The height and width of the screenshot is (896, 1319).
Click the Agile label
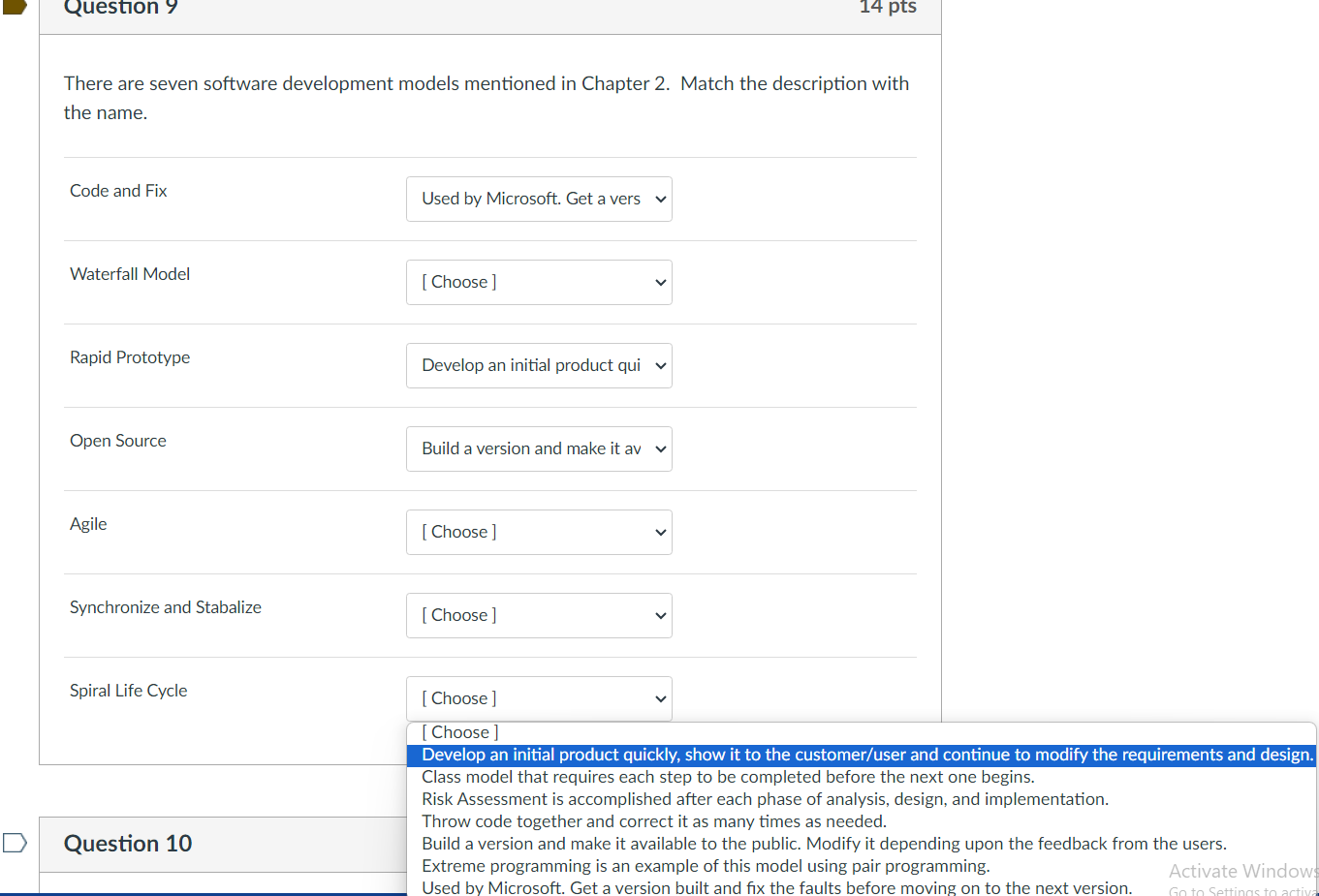pyautogui.click(x=88, y=524)
